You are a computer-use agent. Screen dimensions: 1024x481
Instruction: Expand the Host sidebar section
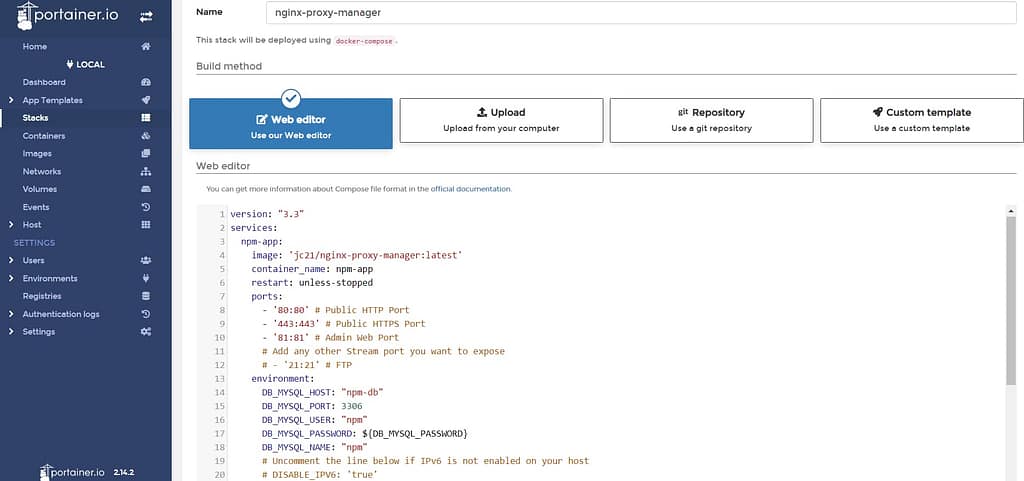pos(11,225)
